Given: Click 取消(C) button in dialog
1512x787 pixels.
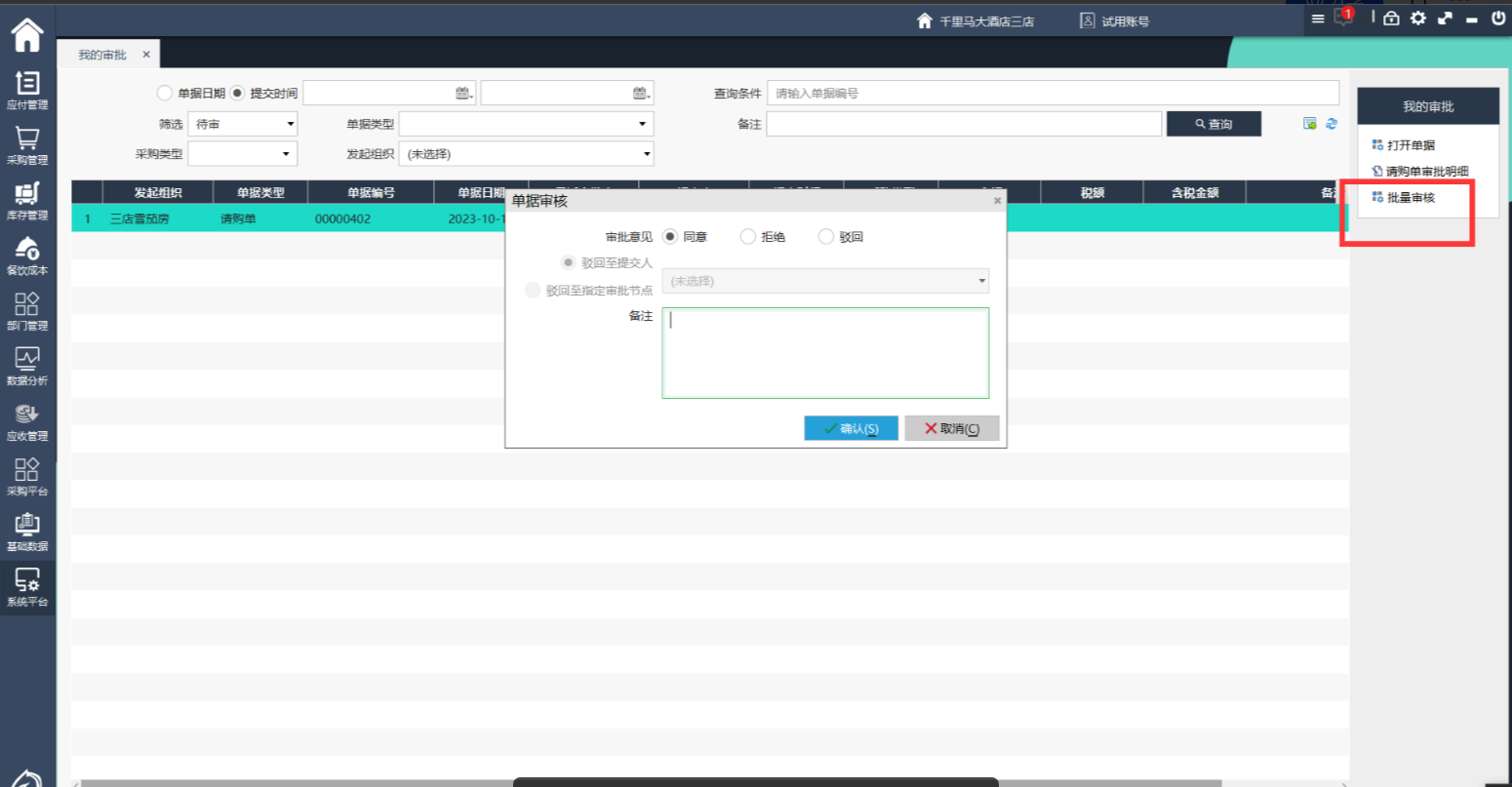Looking at the screenshot, I should click(951, 429).
